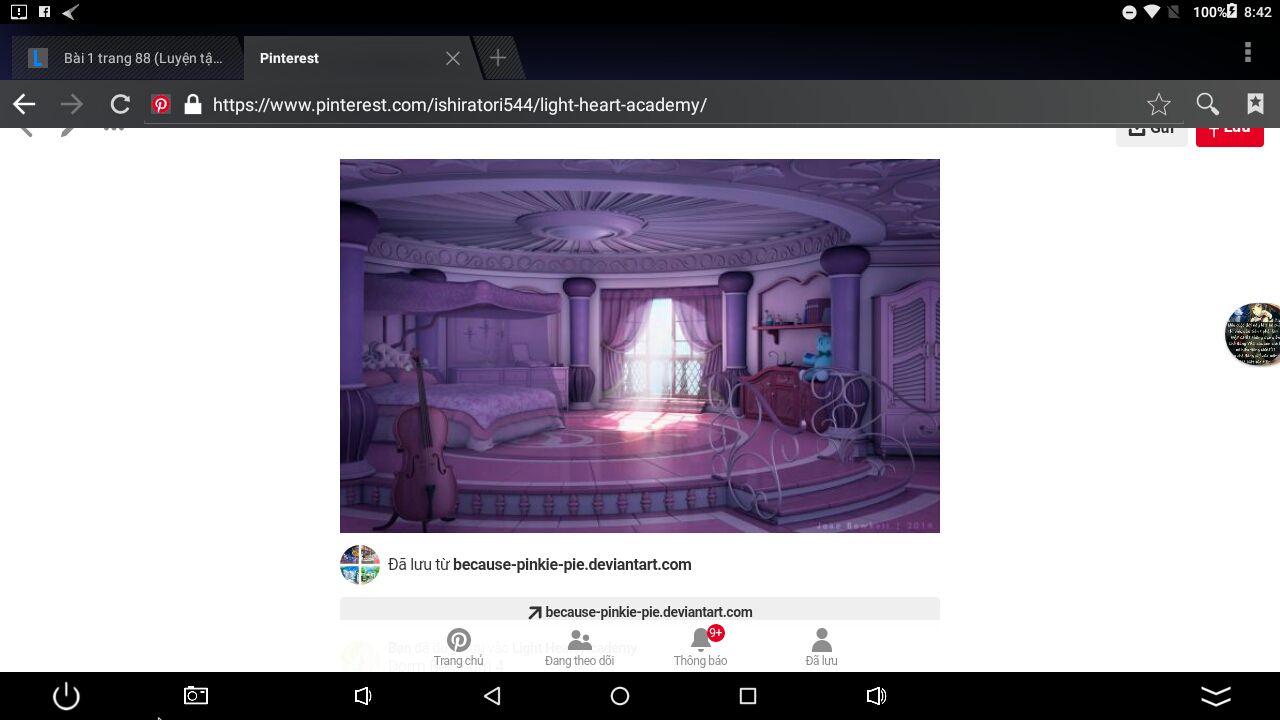Click the pinner's round avatar
The width and height of the screenshot is (1280, 720).
coord(360,565)
